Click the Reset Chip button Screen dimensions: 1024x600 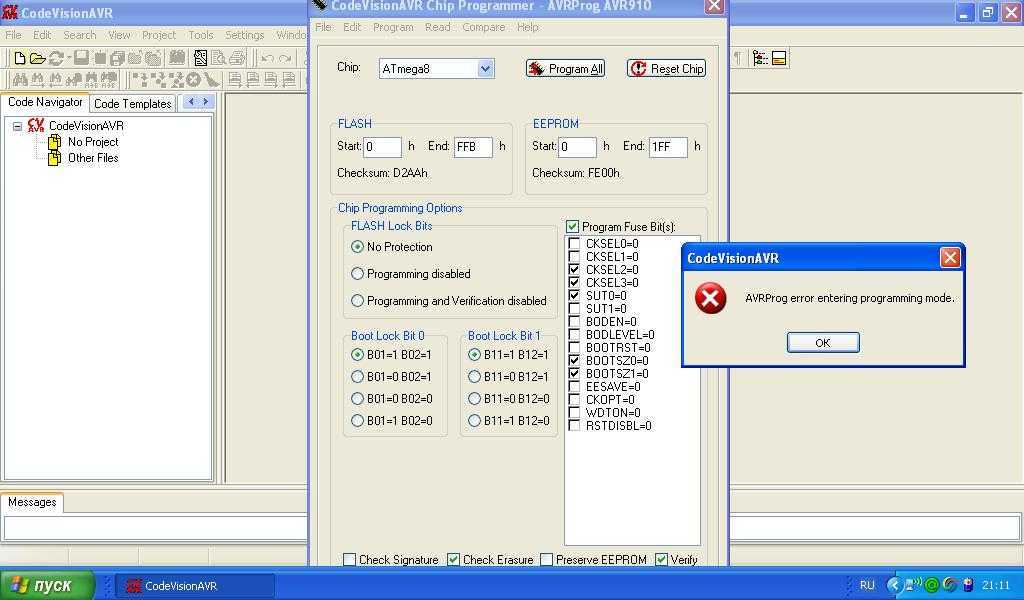(x=667, y=69)
